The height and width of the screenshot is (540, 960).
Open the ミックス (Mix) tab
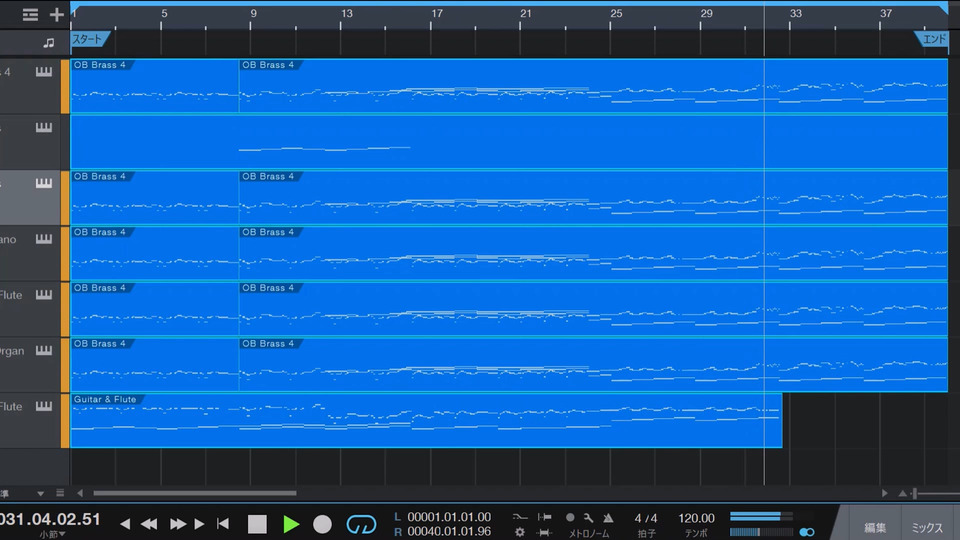(927, 527)
